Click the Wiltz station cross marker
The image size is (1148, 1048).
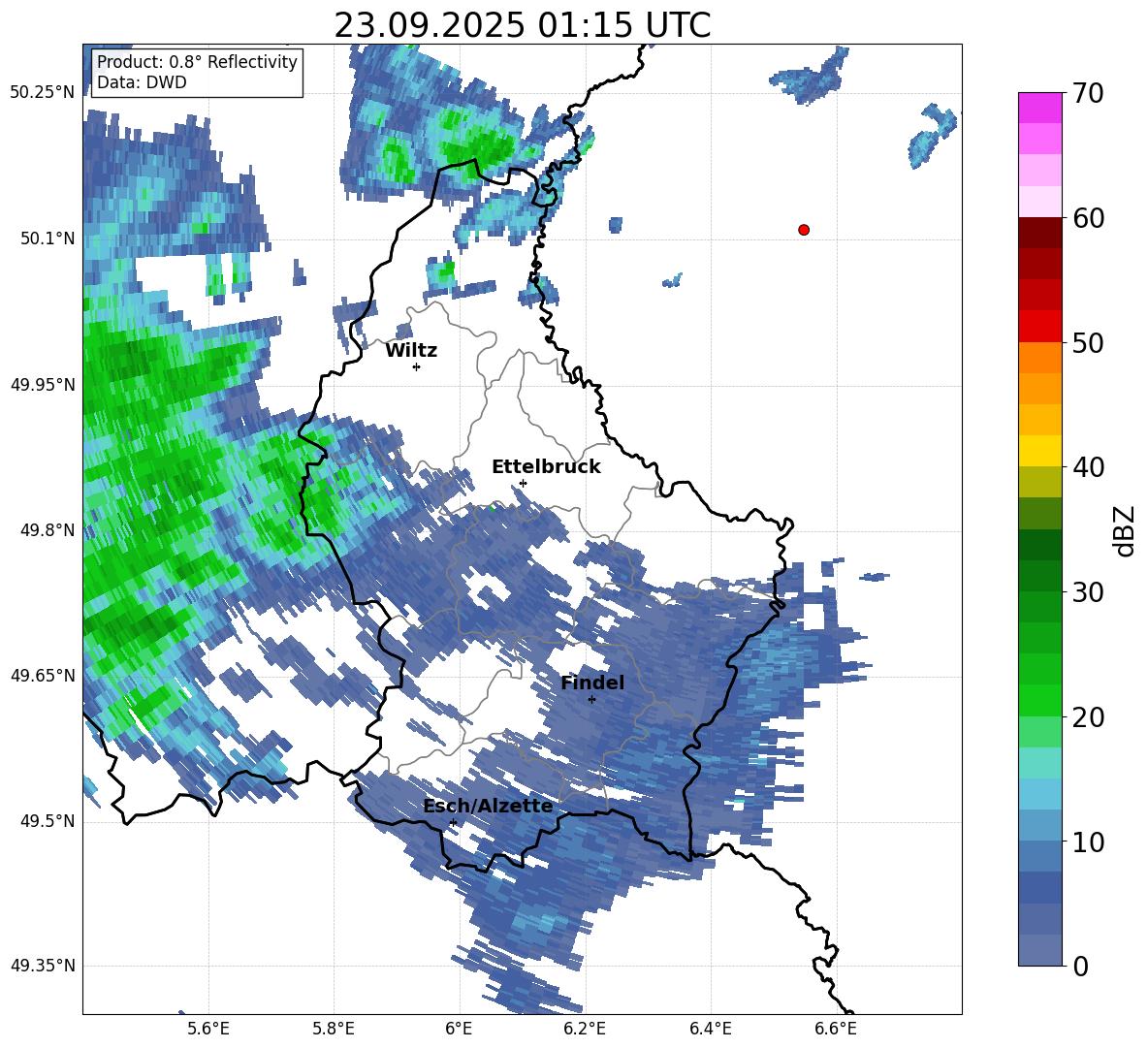click(417, 366)
